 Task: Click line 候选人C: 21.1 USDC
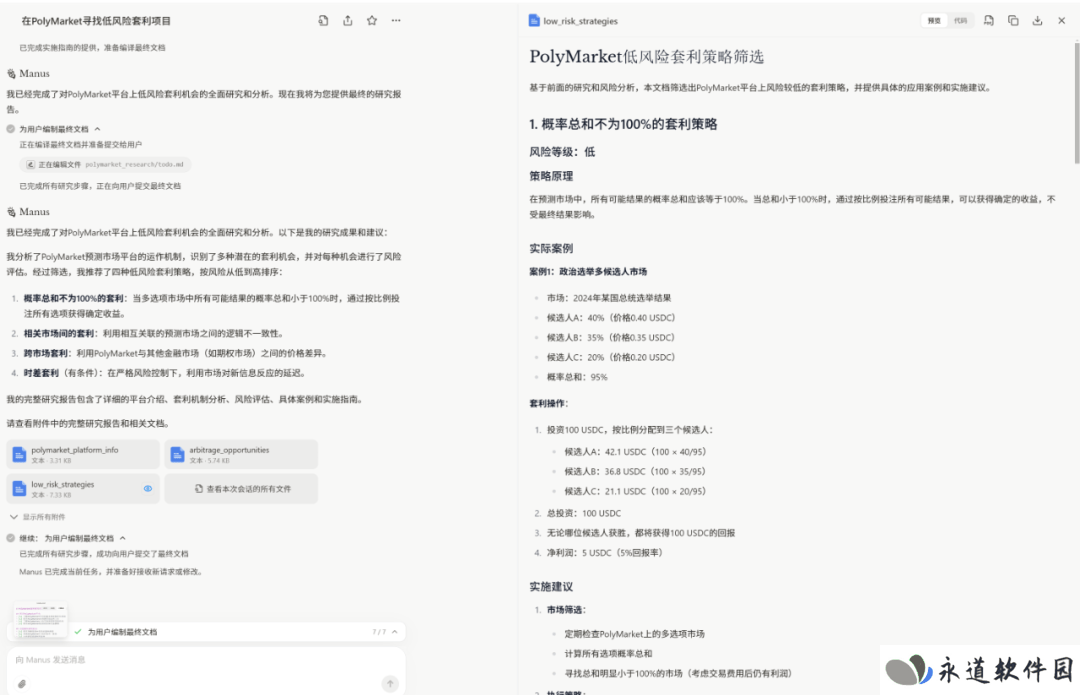(635, 491)
